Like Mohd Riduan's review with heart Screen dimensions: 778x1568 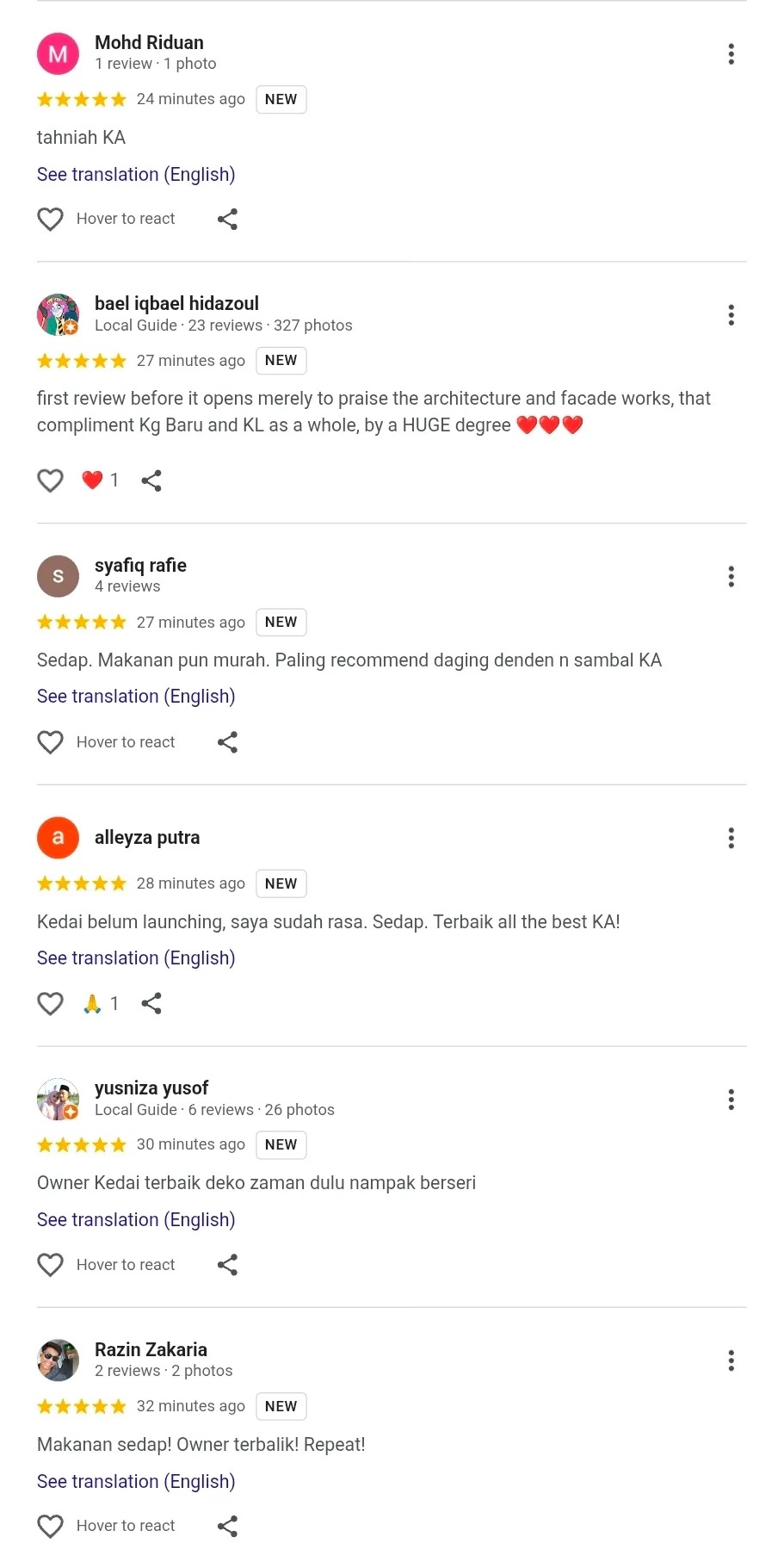[51, 220]
